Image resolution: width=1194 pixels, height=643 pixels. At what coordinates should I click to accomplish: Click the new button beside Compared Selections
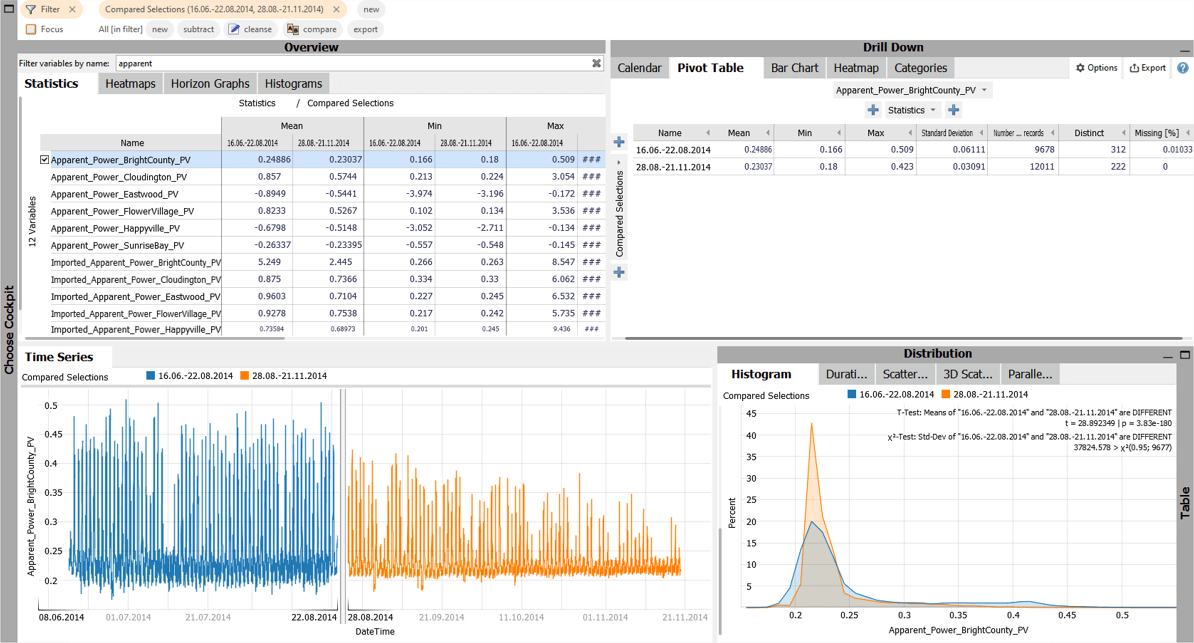(371, 9)
